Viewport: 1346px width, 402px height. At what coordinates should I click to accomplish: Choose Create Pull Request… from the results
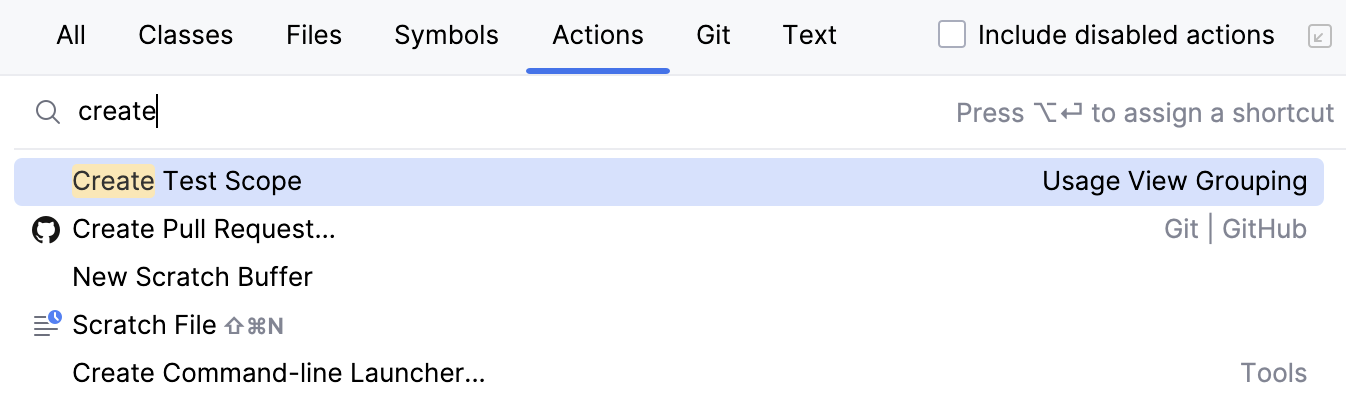click(x=204, y=230)
